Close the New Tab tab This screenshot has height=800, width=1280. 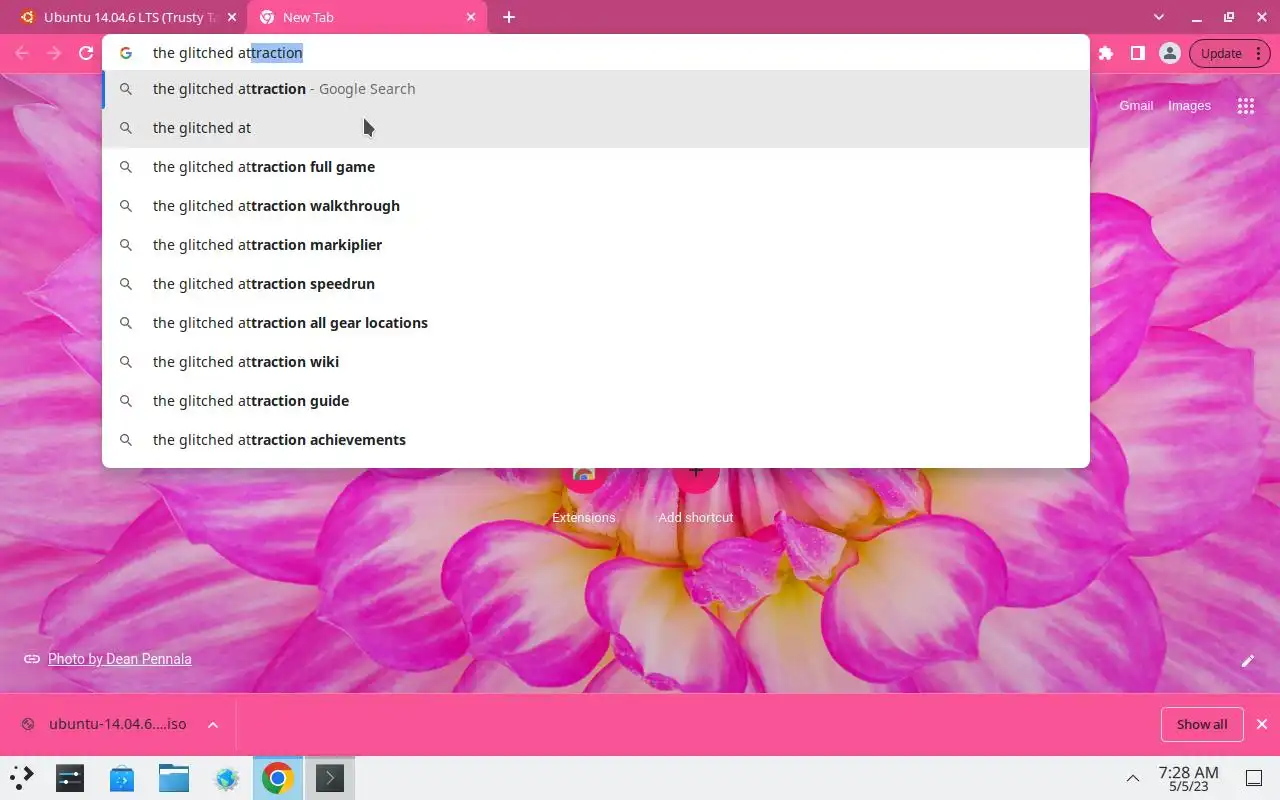point(471,17)
